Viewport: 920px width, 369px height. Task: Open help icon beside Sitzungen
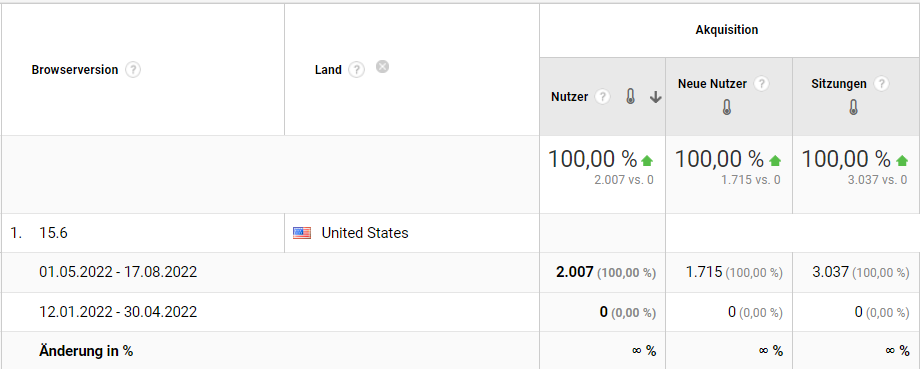click(x=881, y=84)
